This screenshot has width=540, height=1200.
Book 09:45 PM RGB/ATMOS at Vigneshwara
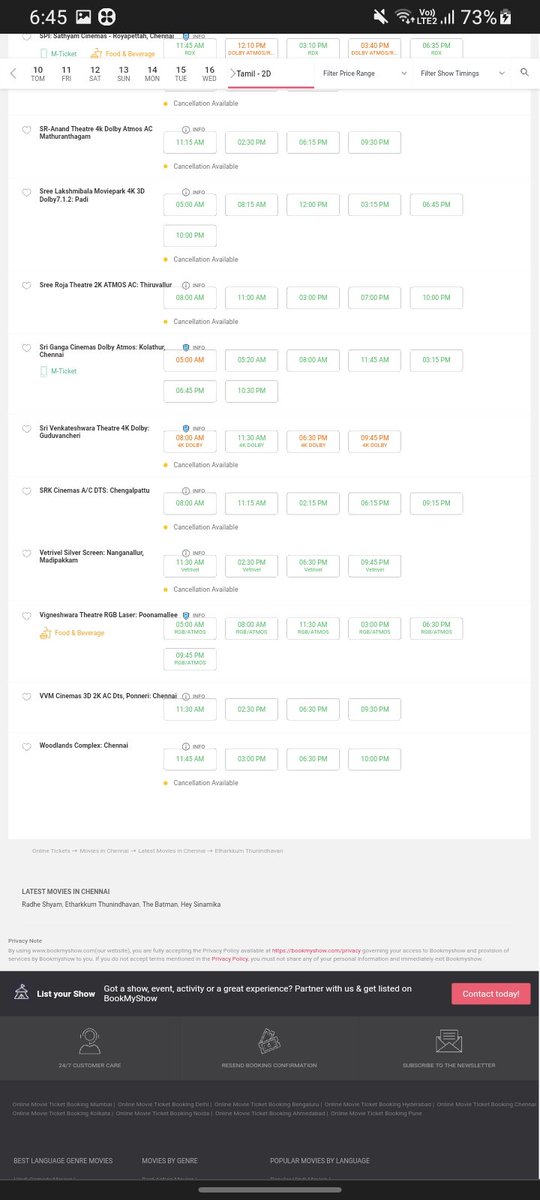point(190,658)
